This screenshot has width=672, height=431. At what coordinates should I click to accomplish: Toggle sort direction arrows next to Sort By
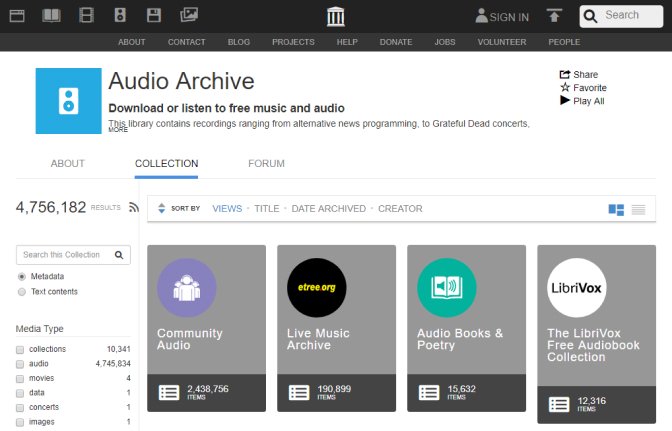tap(162, 208)
